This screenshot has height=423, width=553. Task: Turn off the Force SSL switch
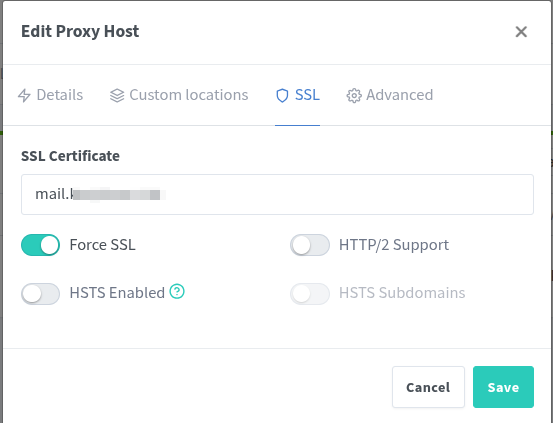[40, 245]
